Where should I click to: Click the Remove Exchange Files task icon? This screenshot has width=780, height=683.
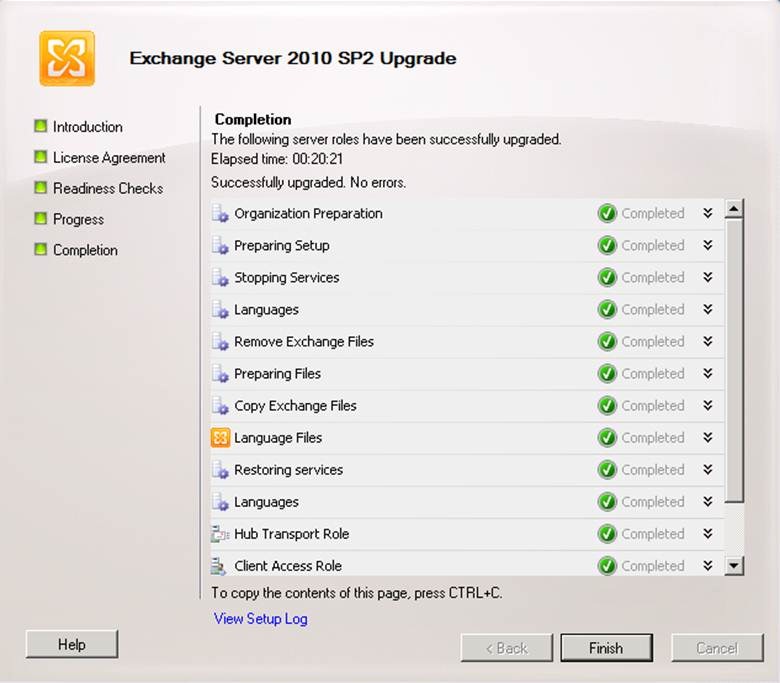(220, 342)
